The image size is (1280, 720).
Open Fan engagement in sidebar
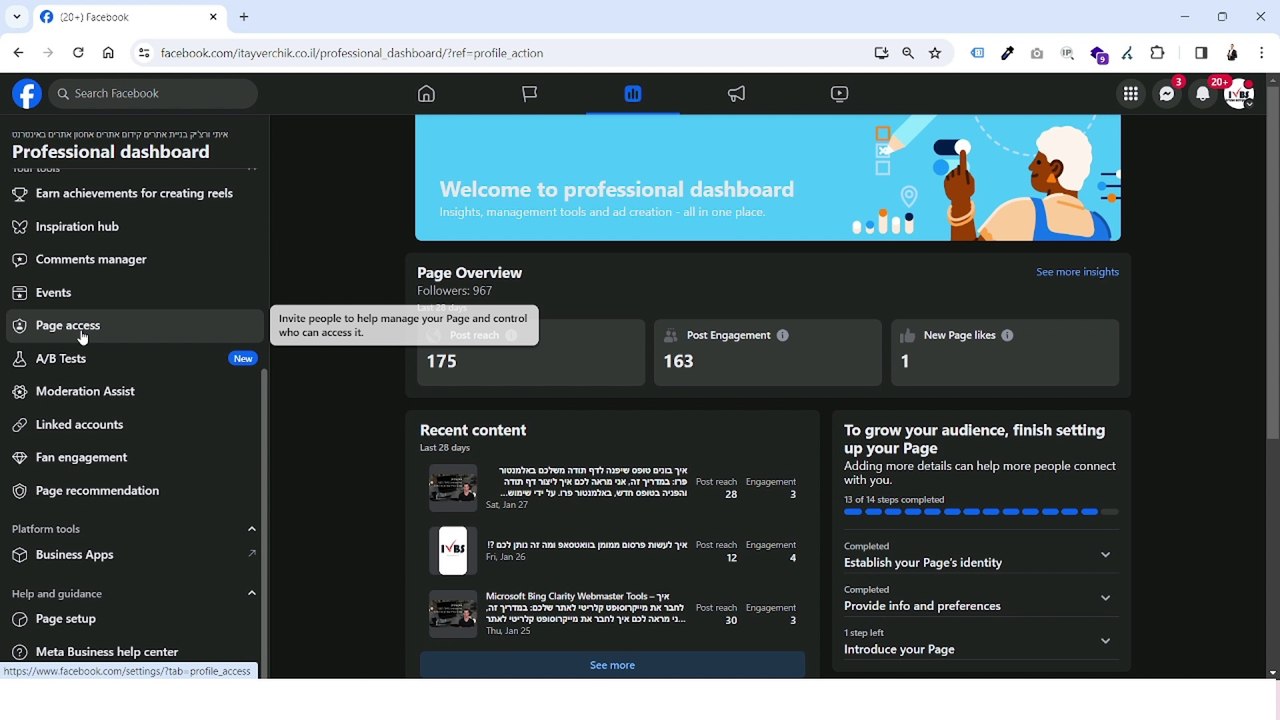point(135,457)
